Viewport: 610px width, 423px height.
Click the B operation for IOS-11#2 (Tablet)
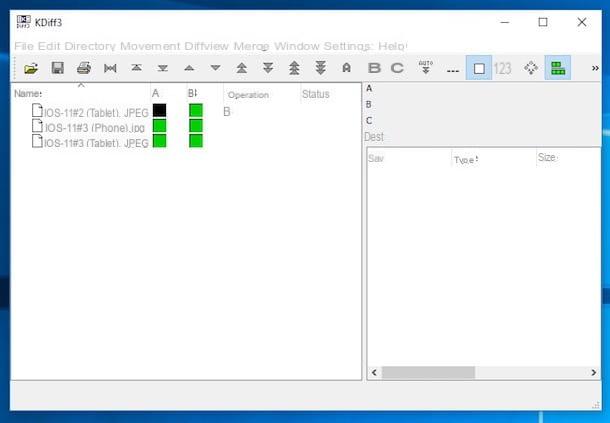click(227, 112)
